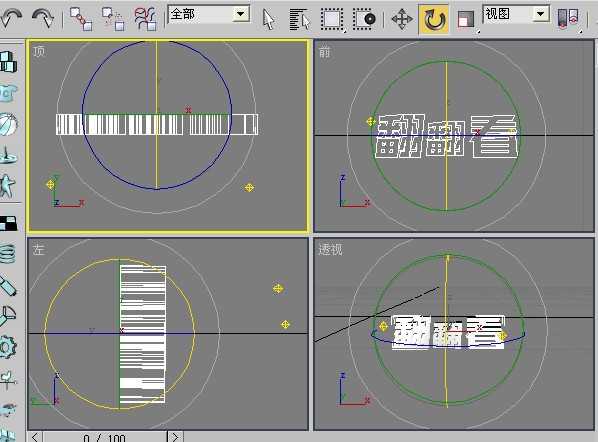
Task: Click the Undo arrow icon
Action: click(11, 18)
